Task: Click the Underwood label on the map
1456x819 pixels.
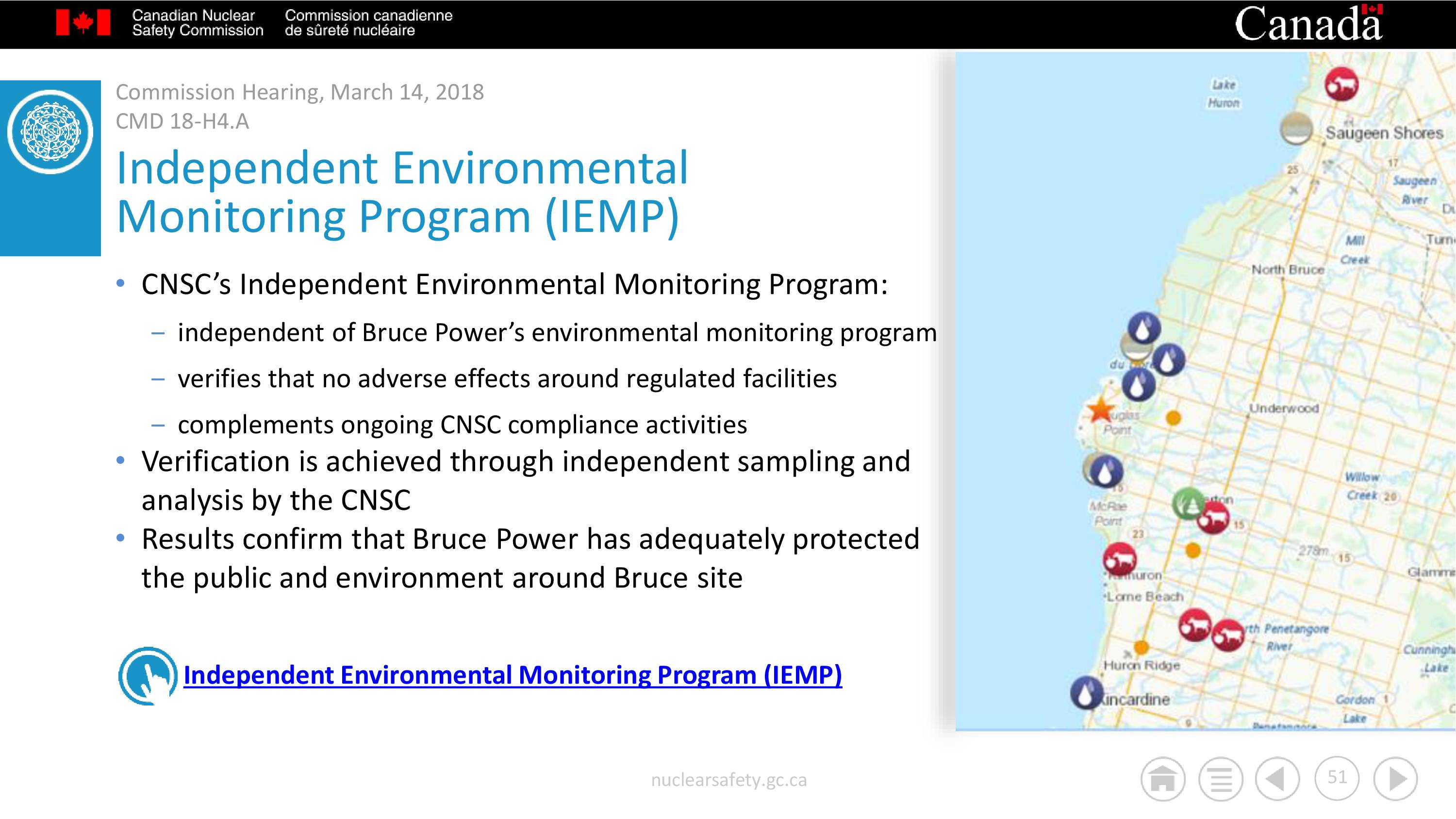Action: coord(1284,408)
